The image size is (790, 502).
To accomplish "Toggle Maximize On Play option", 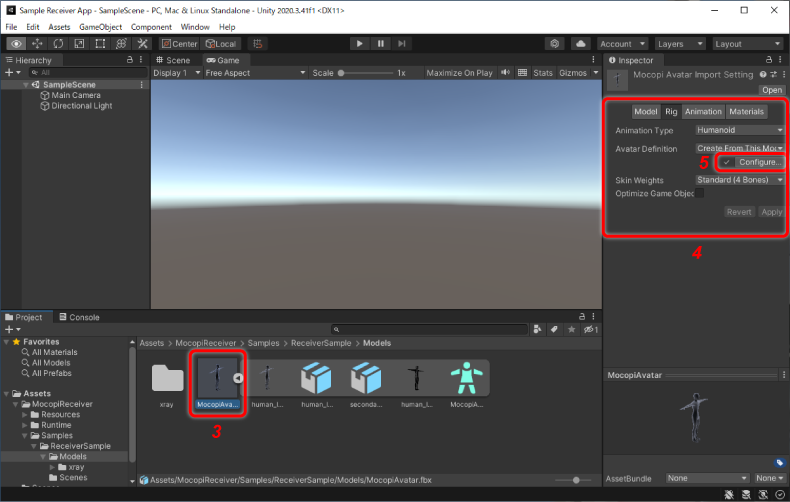I will click(x=459, y=73).
